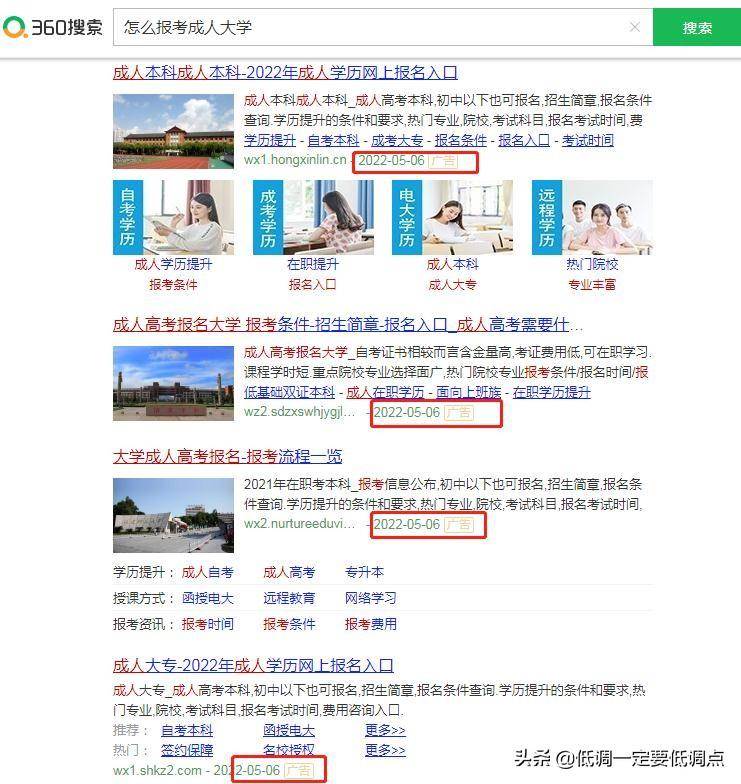Open the 成考学历 image card
The width and height of the screenshot is (741, 784).
point(313,218)
